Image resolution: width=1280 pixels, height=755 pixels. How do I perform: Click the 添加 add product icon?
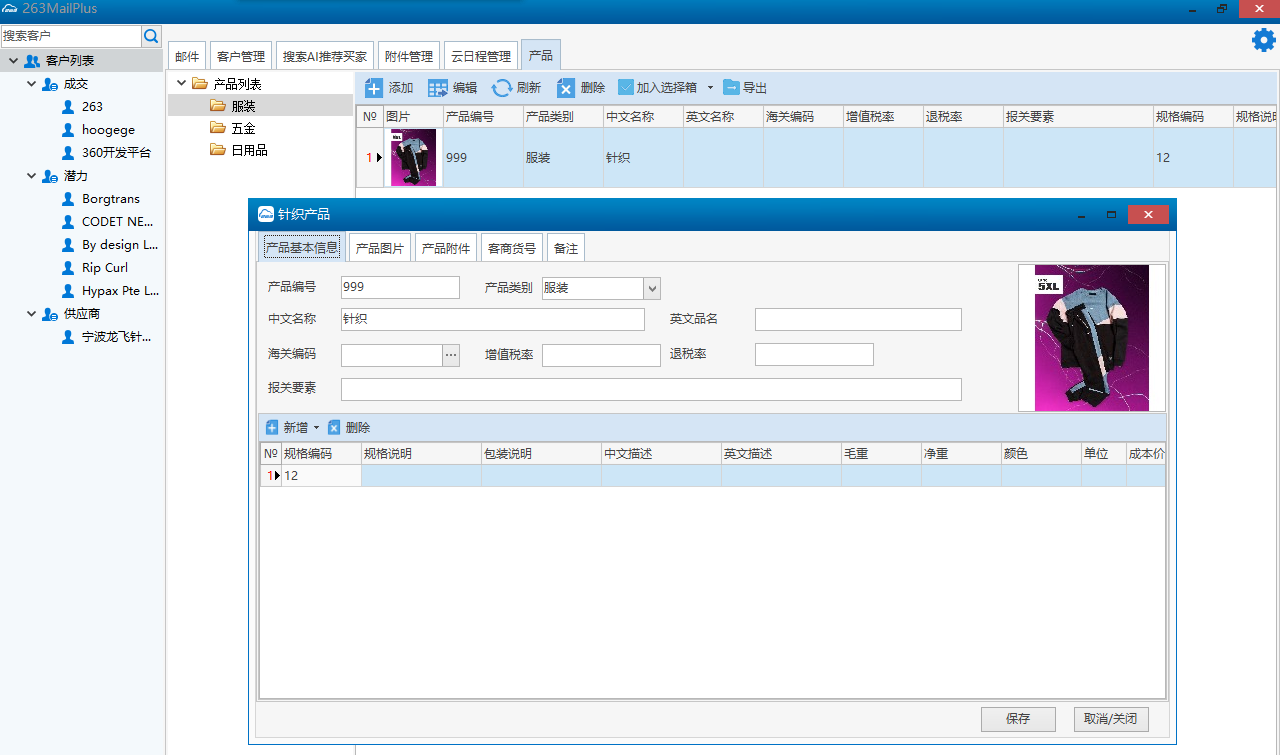pos(374,88)
